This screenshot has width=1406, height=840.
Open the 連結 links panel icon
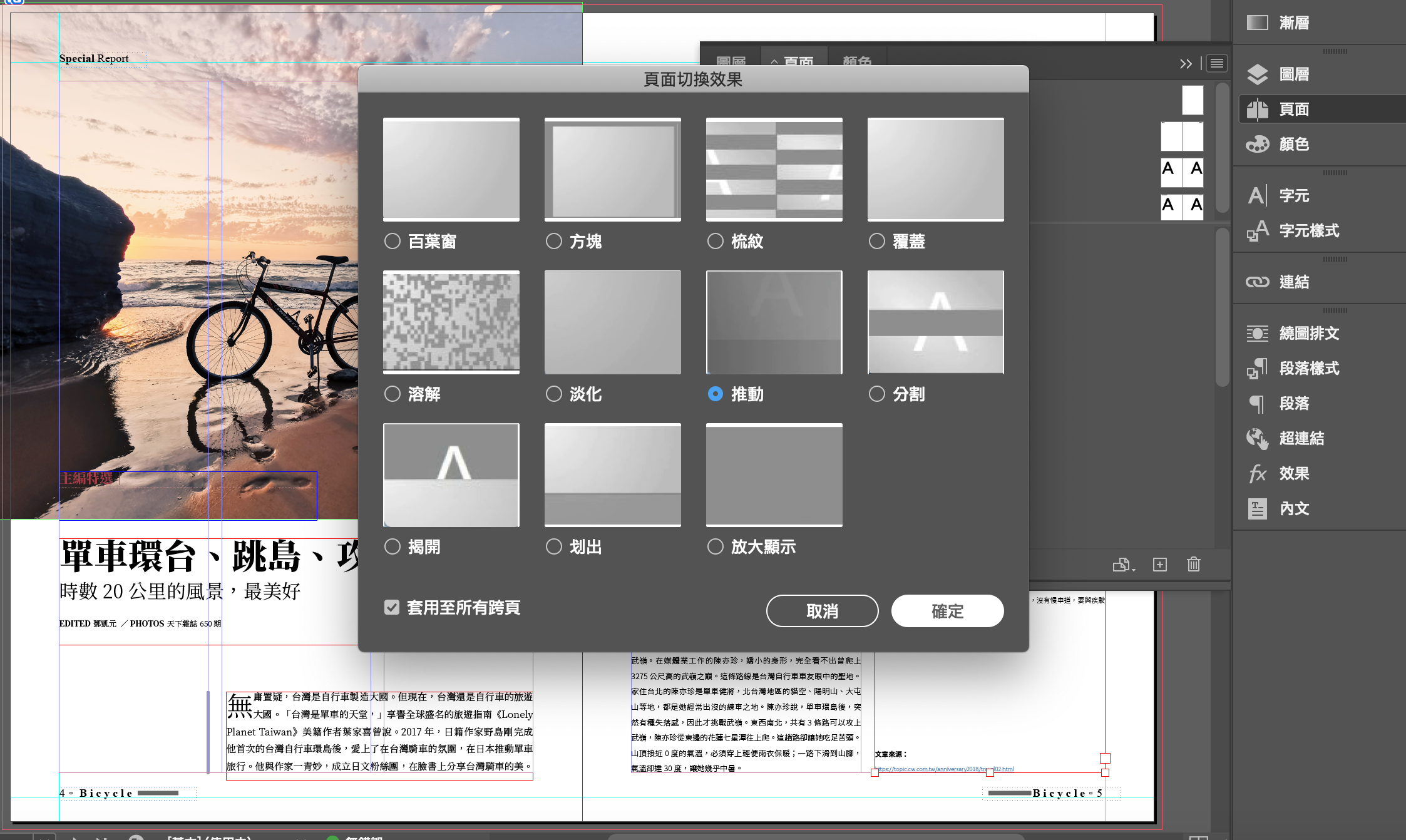(1257, 282)
